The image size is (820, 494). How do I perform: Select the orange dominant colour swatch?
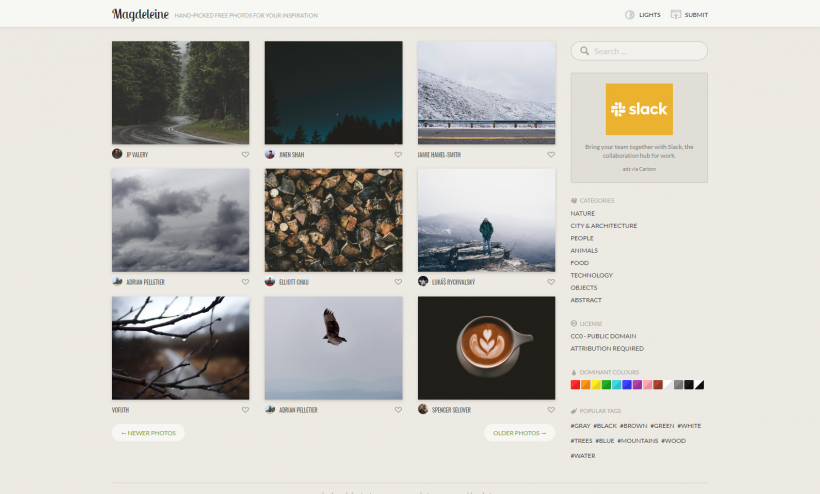click(x=586, y=385)
